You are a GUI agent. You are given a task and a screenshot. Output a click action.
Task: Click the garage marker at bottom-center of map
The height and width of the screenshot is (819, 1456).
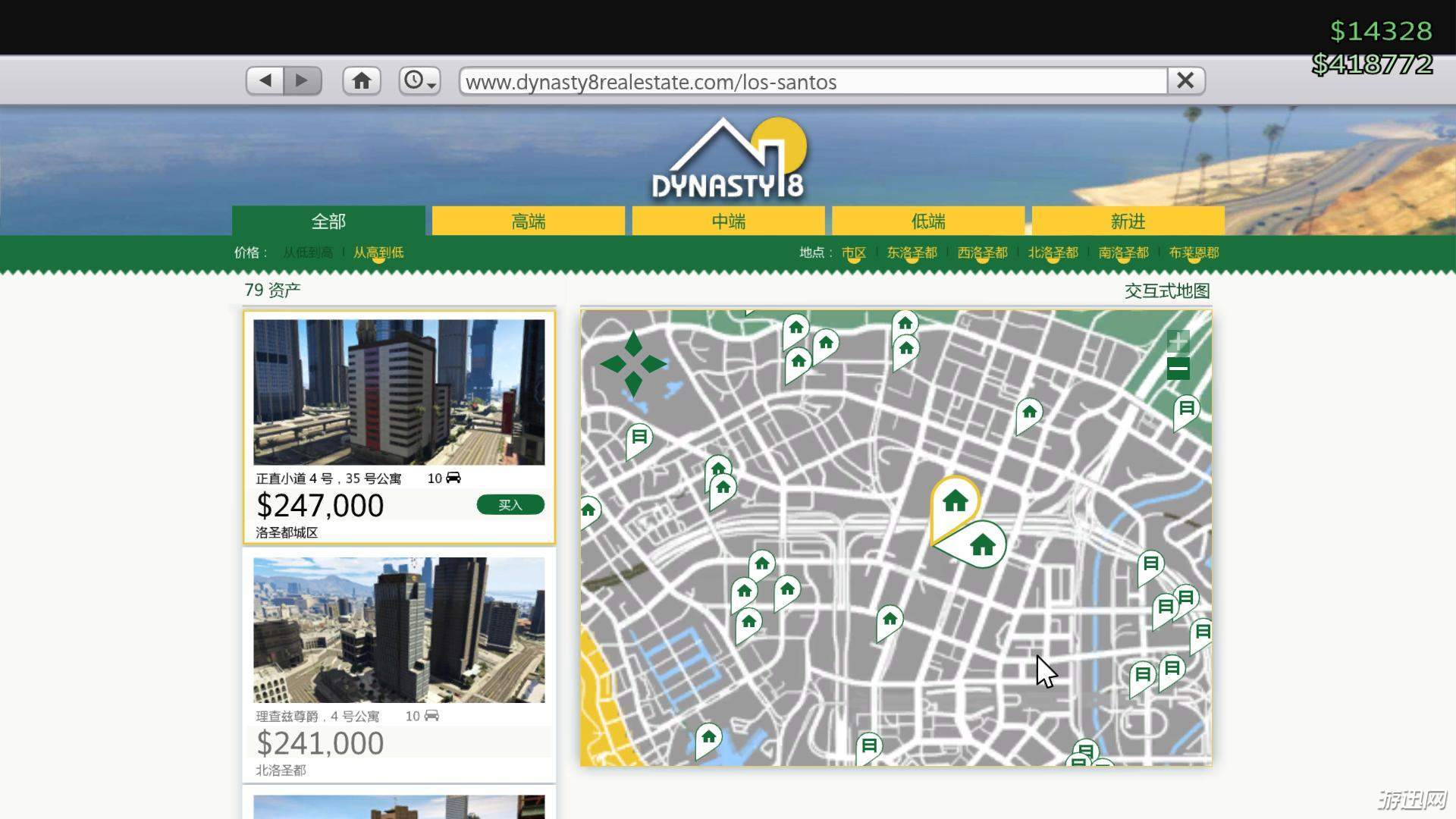(x=869, y=747)
